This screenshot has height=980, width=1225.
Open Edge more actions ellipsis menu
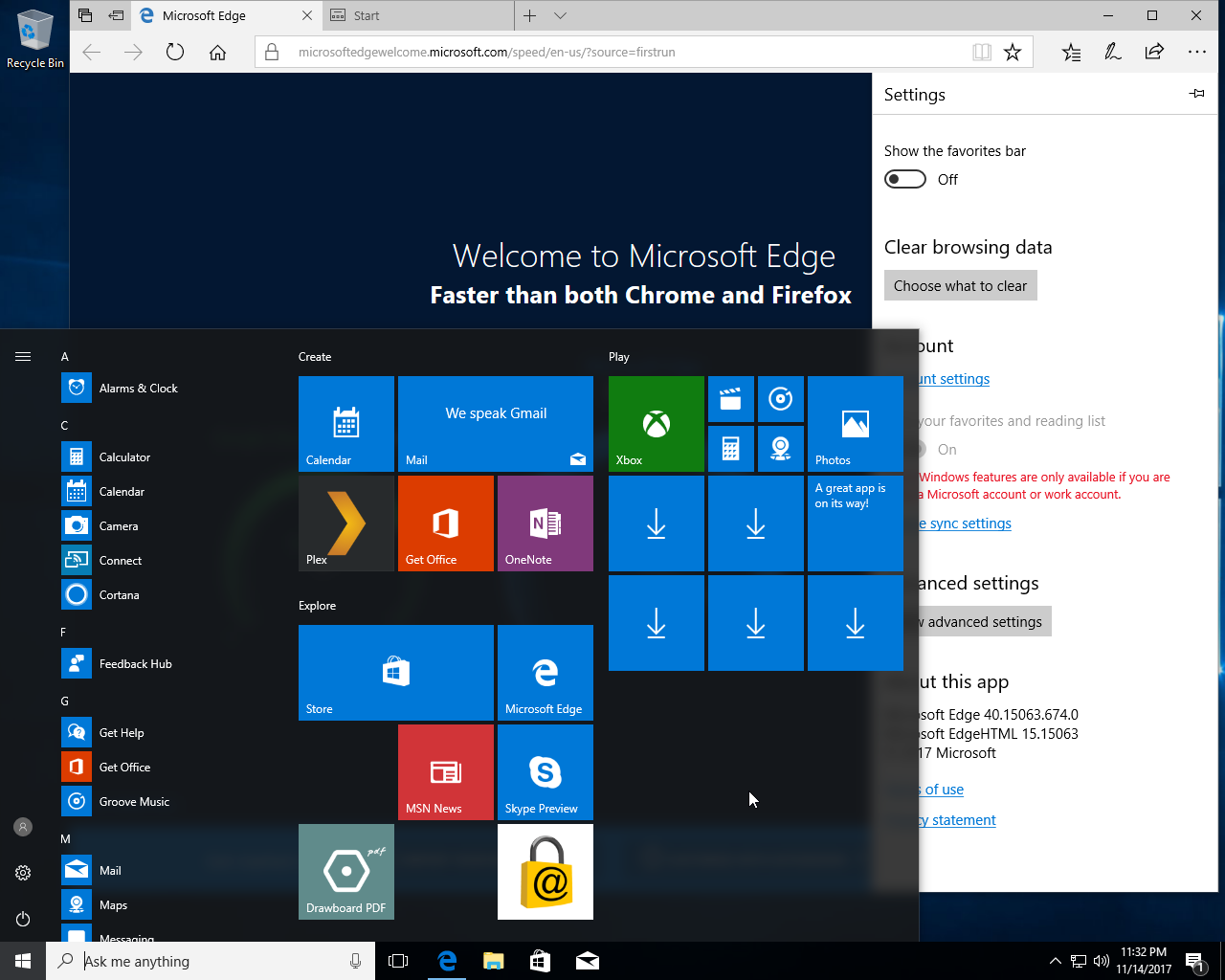(x=1196, y=52)
